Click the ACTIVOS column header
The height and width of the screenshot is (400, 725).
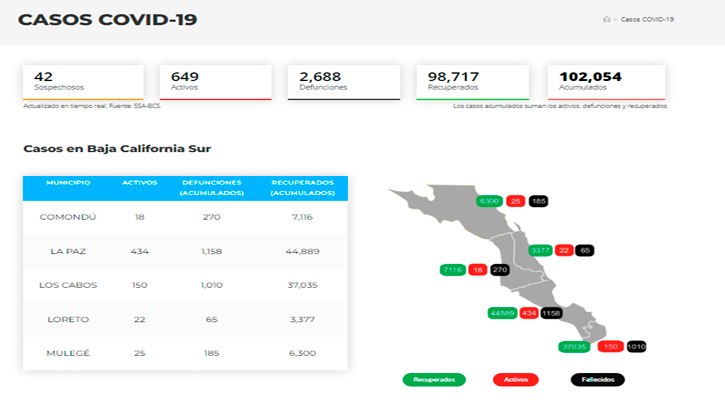pyautogui.click(x=140, y=183)
